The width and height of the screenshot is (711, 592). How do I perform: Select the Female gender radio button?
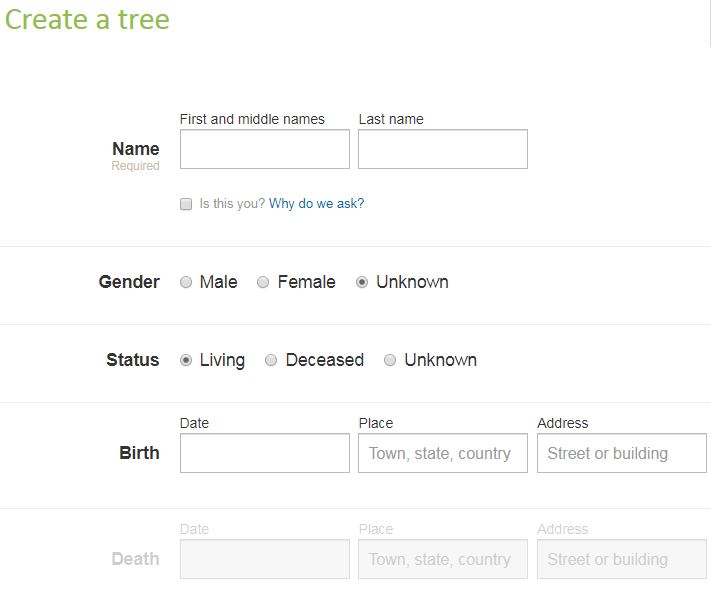pyautogui.click(x=264, y=282)
